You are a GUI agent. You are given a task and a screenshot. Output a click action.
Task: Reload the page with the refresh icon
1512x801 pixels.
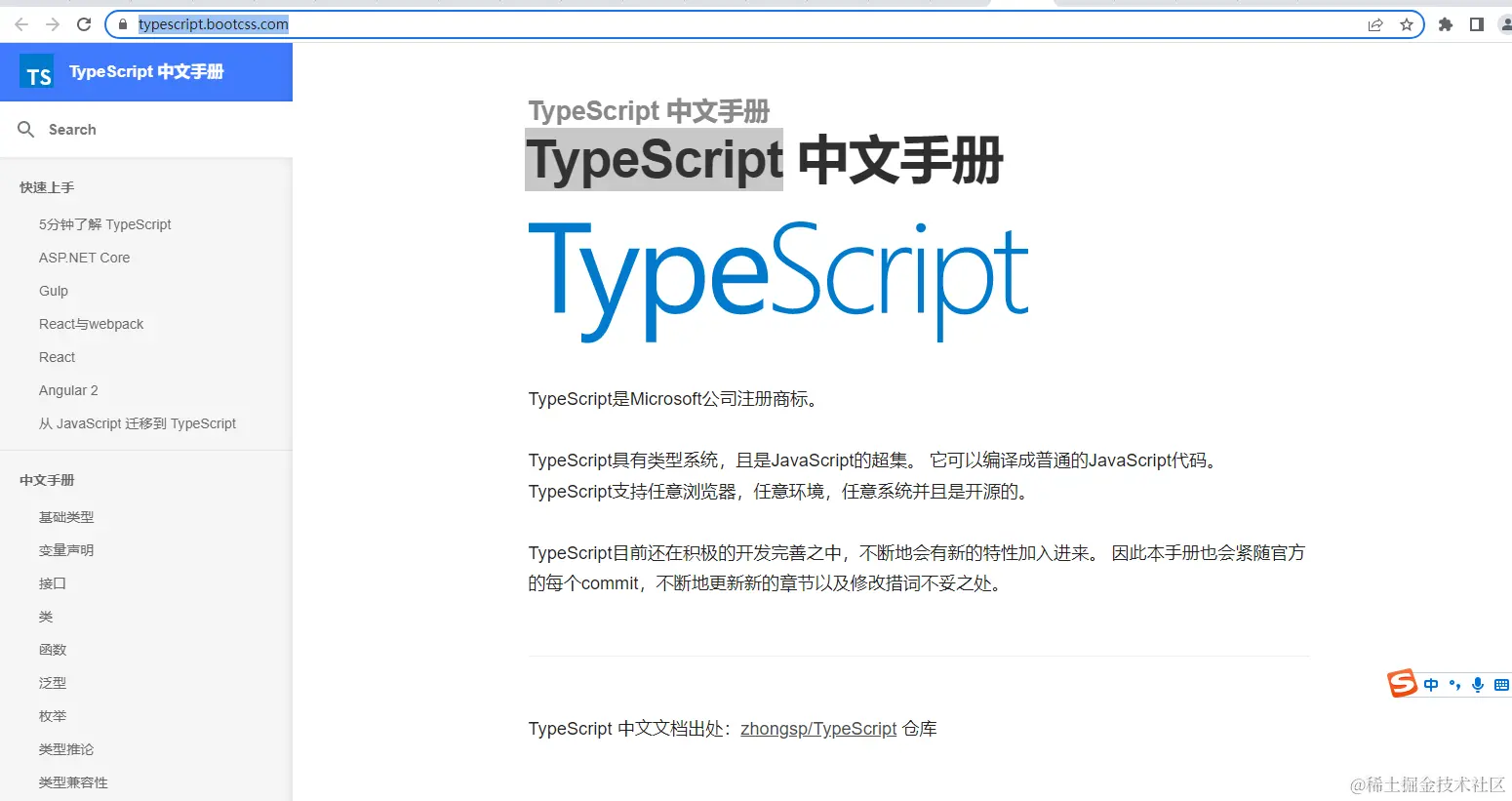click(84, 24)
